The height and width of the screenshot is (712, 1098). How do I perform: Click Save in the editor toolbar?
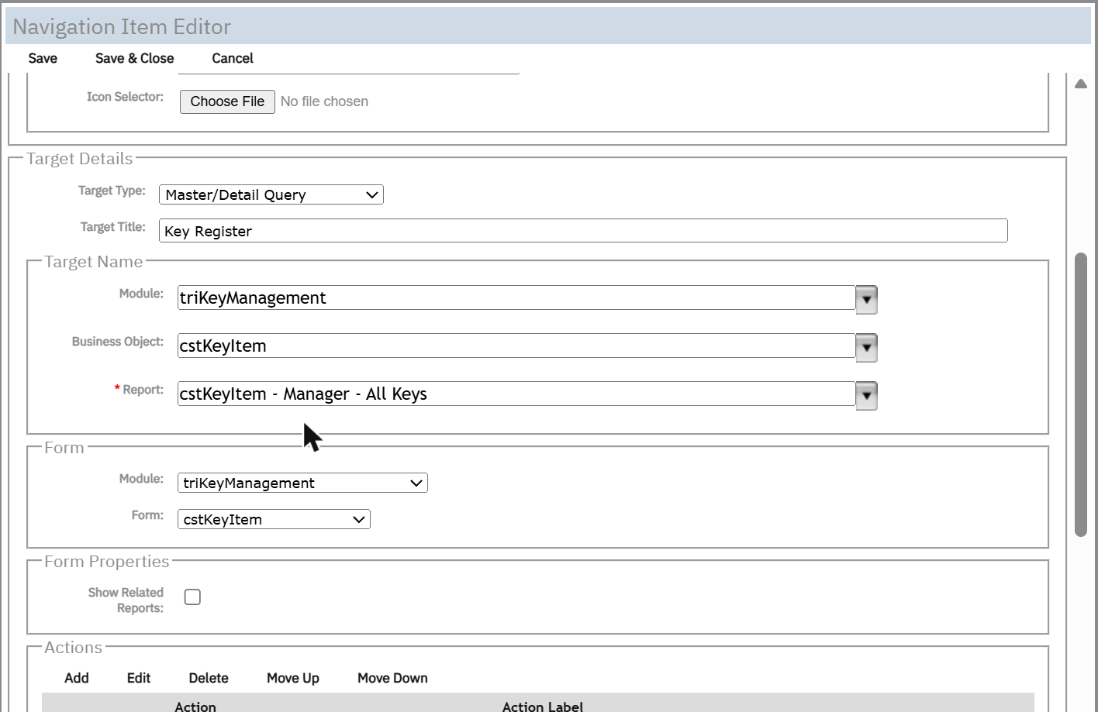(x=43, y=58)
